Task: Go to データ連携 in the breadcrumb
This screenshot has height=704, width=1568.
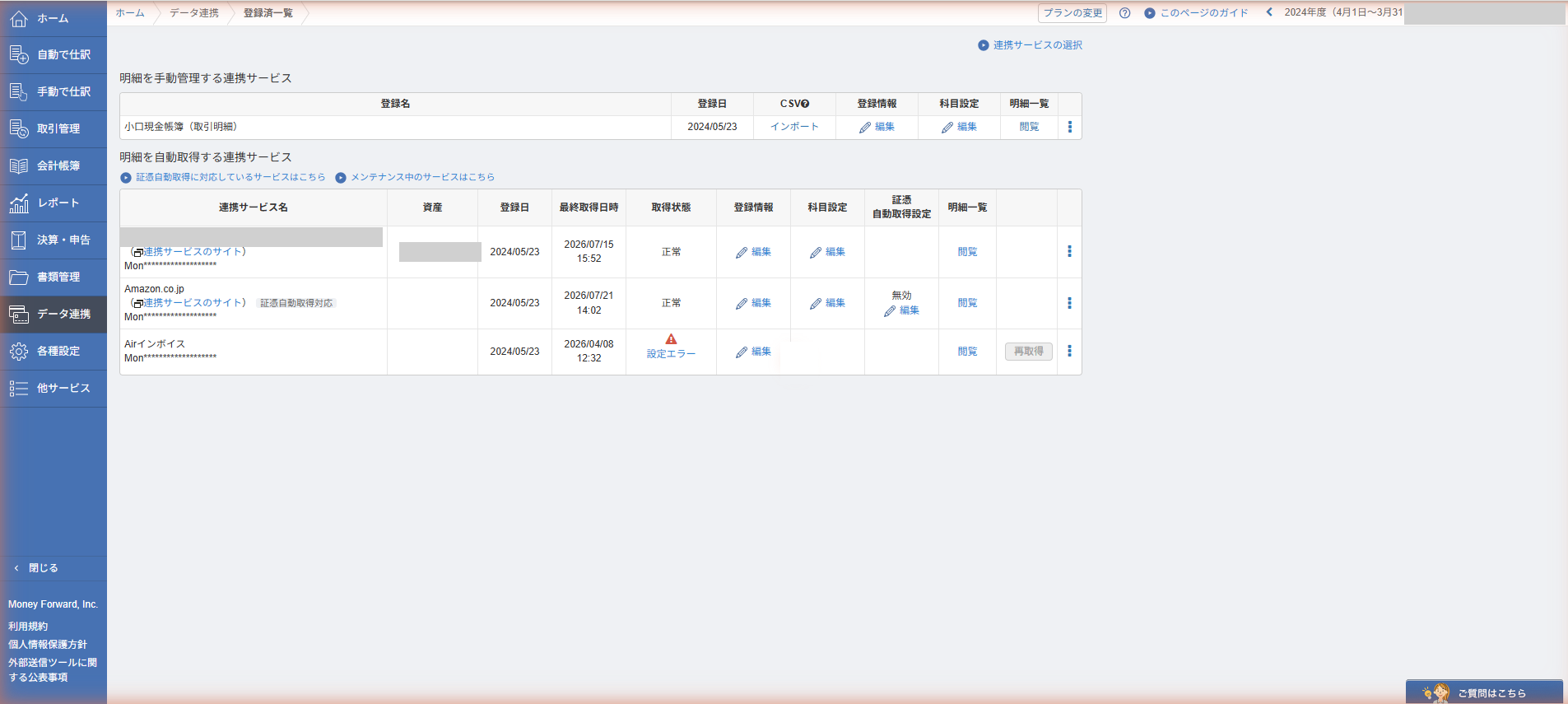Action: click(194, 13)
